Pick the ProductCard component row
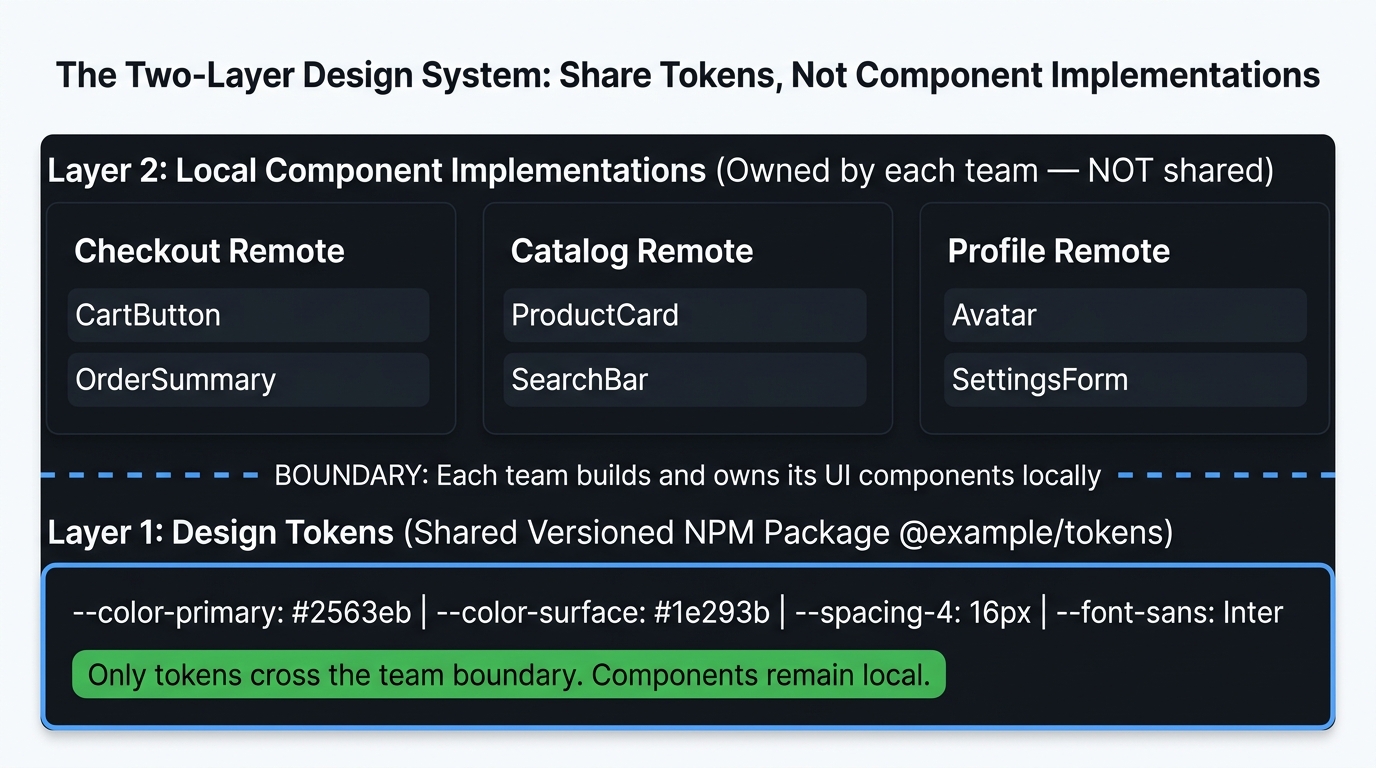1376x768 pixels. click(x=685, y=315)
